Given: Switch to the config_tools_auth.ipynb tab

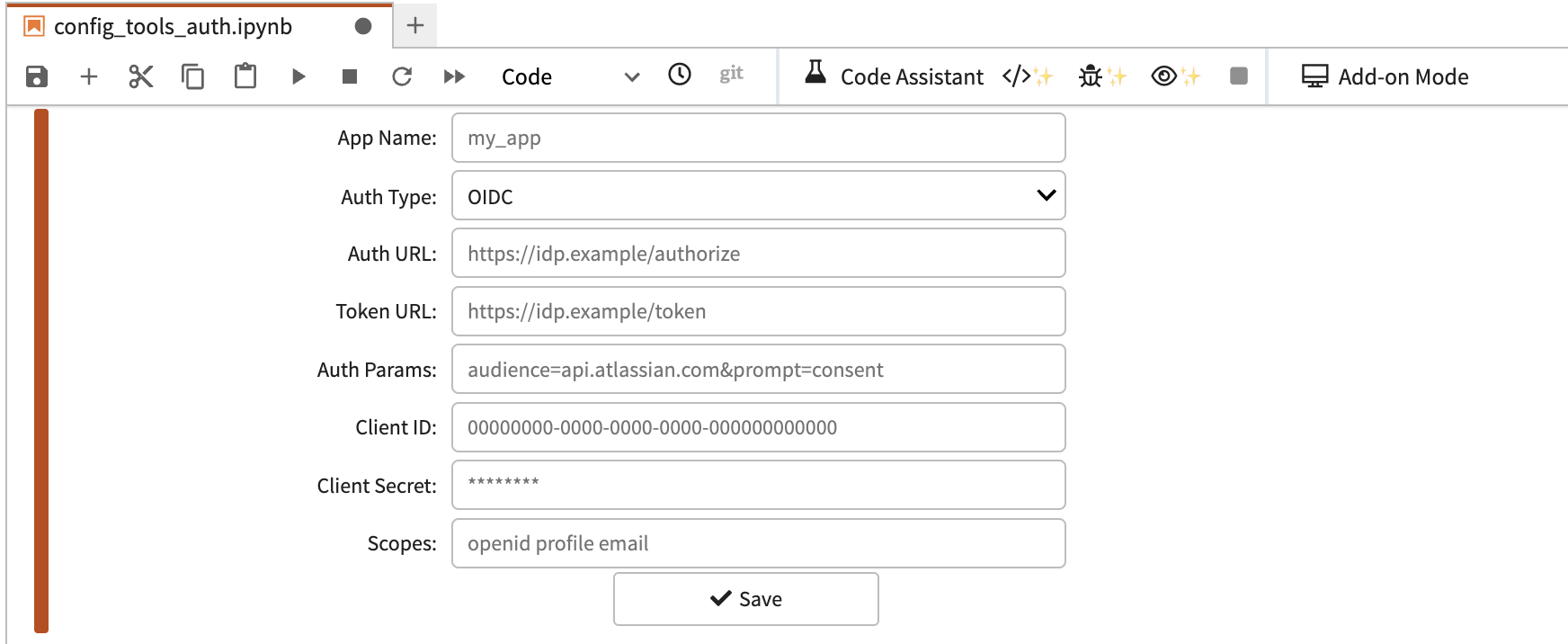Looking at the screenshot, I should pyautogui.click(x=171, y=26).
